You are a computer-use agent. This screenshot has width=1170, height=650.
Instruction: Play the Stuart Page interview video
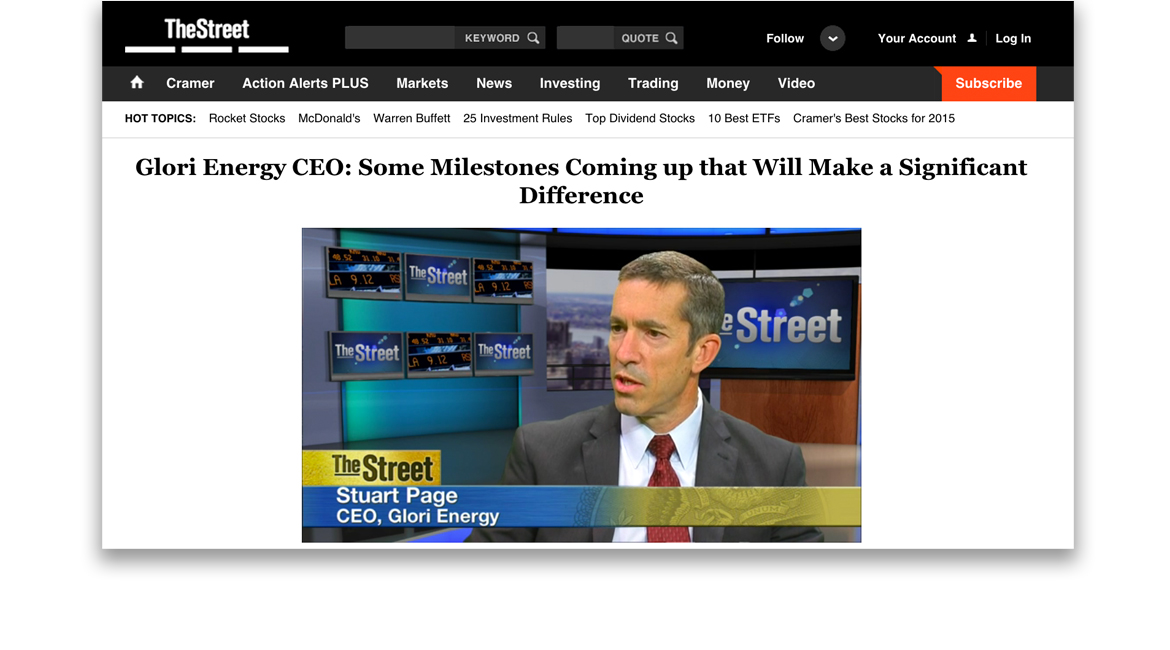click(x=581, y=385)
